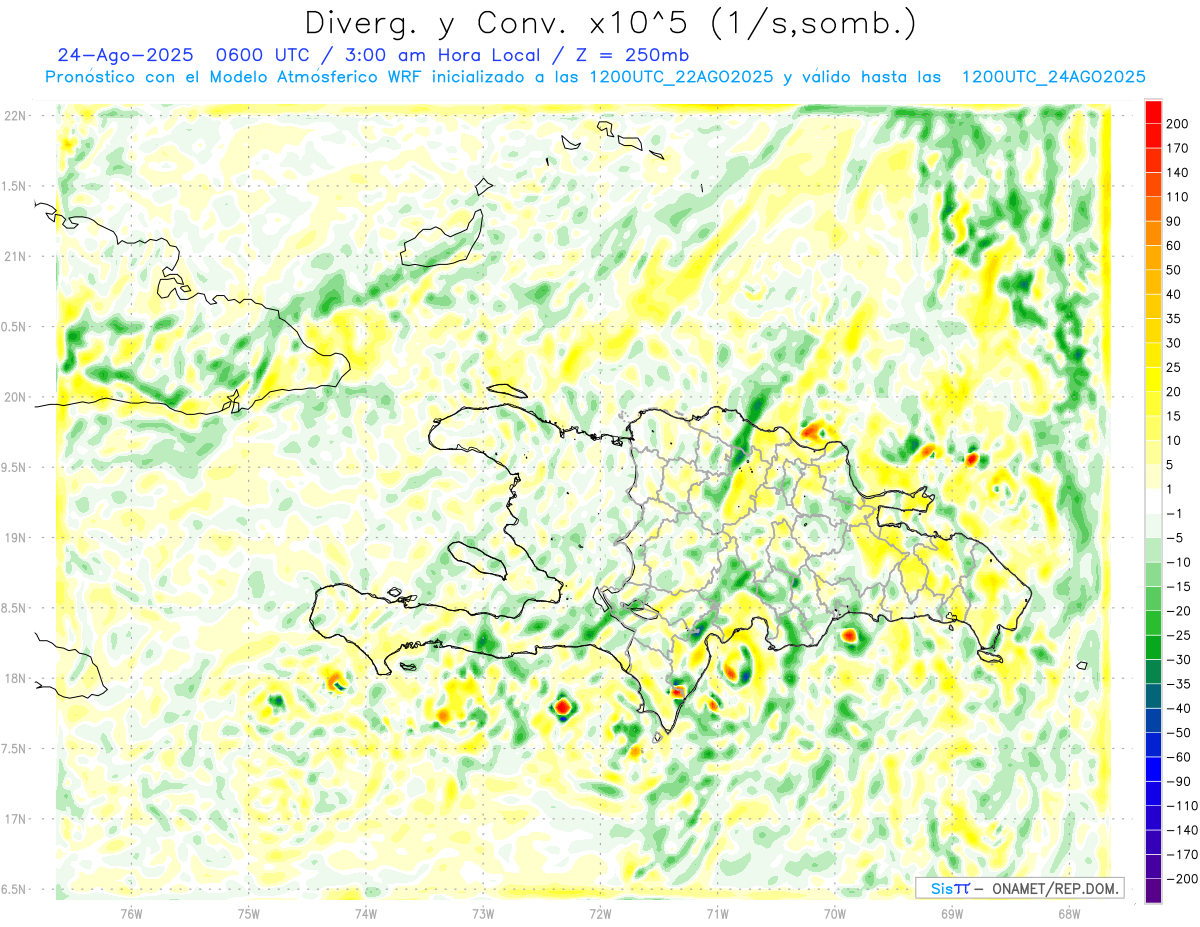Image resolution: width=1200 pixels, height=927 pixels.
Task: Click the '76W' longitude label
Action: (131, 913)
